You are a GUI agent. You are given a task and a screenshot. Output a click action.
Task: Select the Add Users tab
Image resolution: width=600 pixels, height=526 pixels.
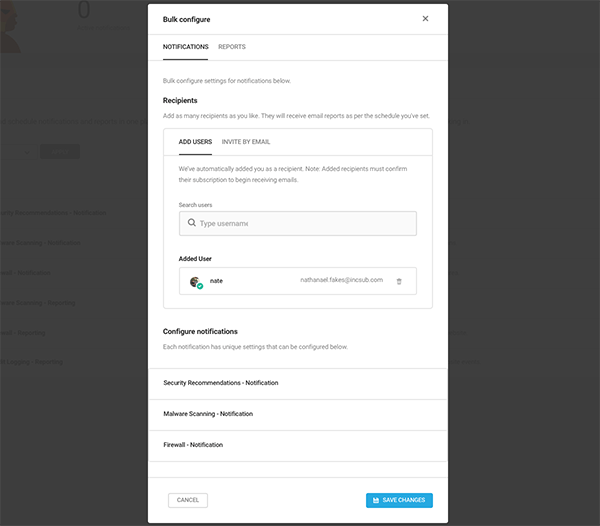click(195, 142)
